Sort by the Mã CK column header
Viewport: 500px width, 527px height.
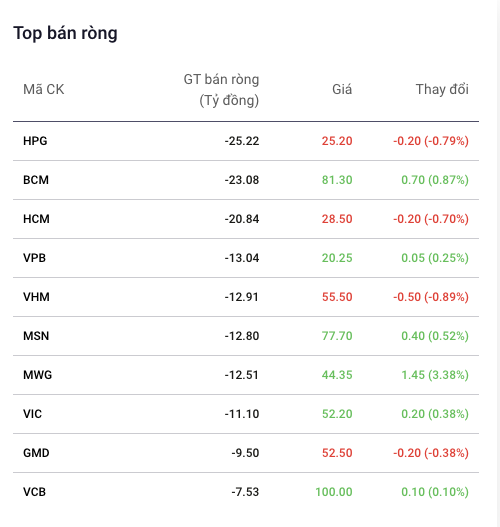[x=43, y=89]
